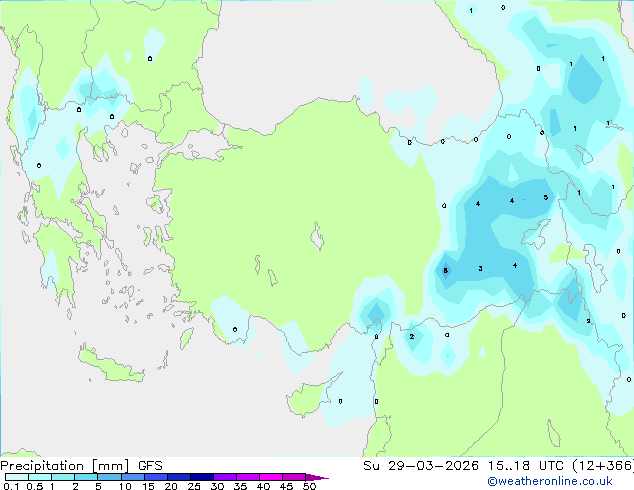
Task: Select the legend swatch between 45 and 50
Action: 294,477
